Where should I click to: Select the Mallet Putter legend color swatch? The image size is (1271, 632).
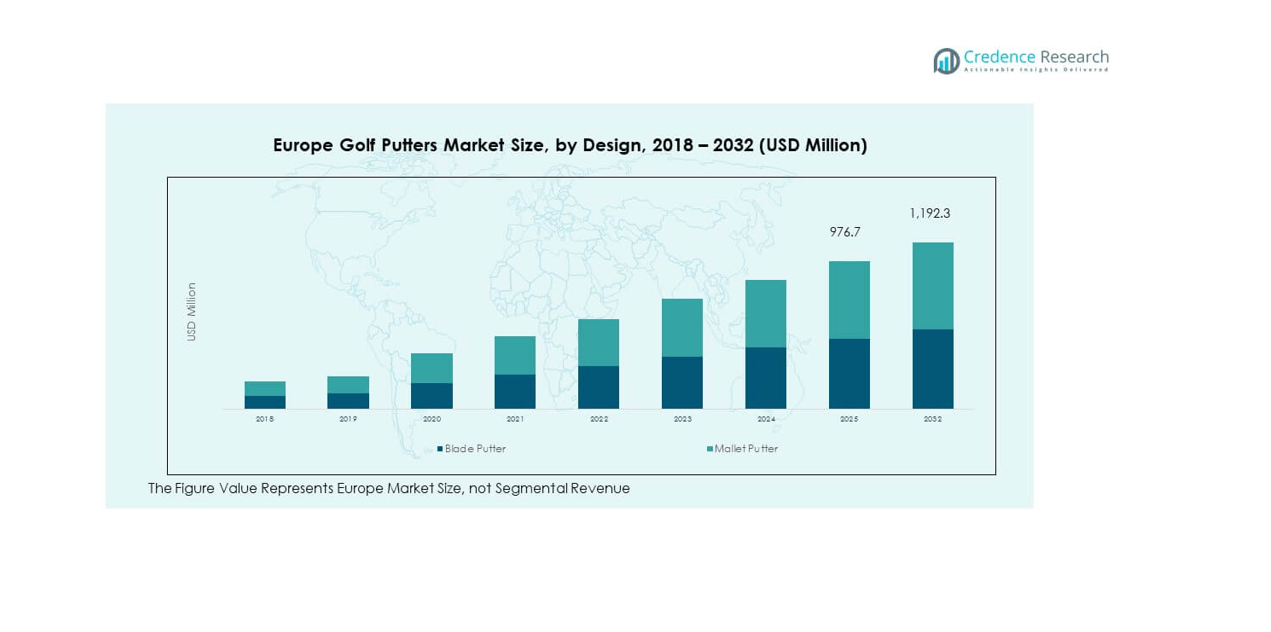pyautogui.click(x=710, y=449)
